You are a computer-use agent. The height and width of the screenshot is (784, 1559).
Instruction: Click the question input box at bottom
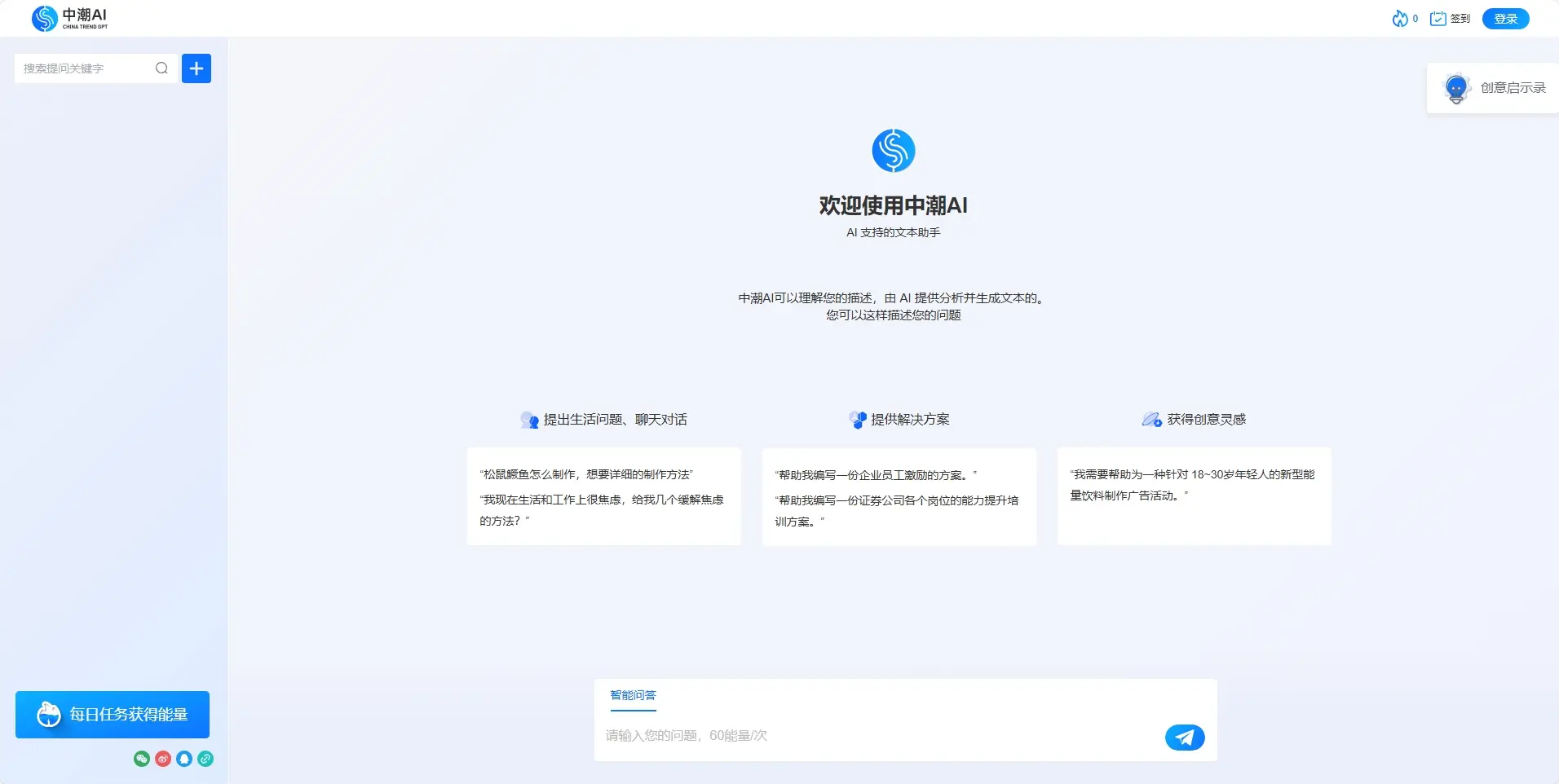click(x=815, y=736)
